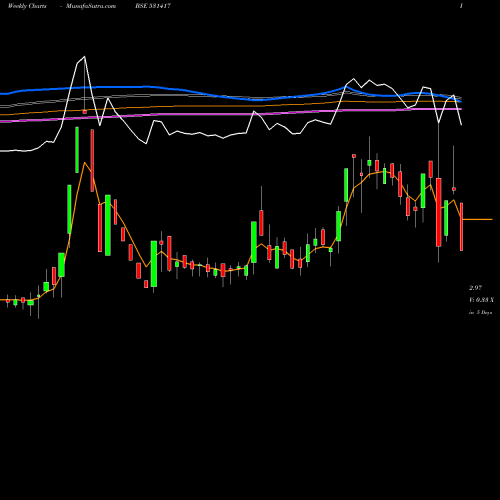Click the "MunafaSutra.com" label

91,6
